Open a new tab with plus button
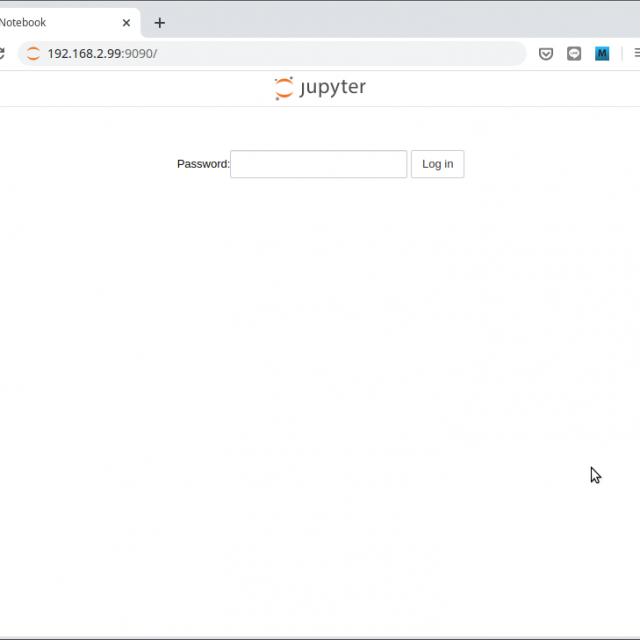The height and width of the screenshot is (640, 640). (x=159, y=23)
